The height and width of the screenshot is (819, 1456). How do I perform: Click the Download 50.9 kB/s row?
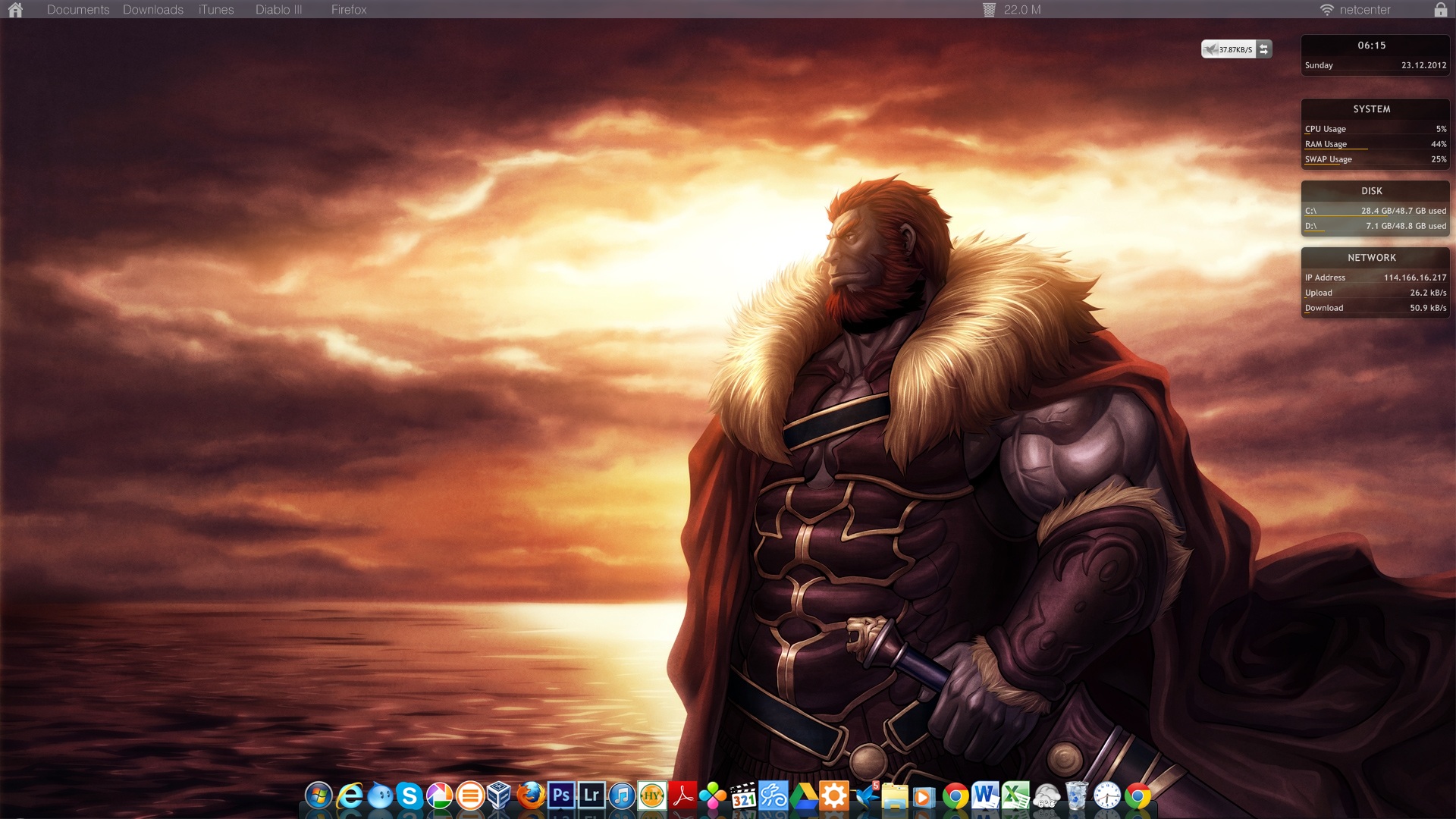click(x=1376, y=308)
